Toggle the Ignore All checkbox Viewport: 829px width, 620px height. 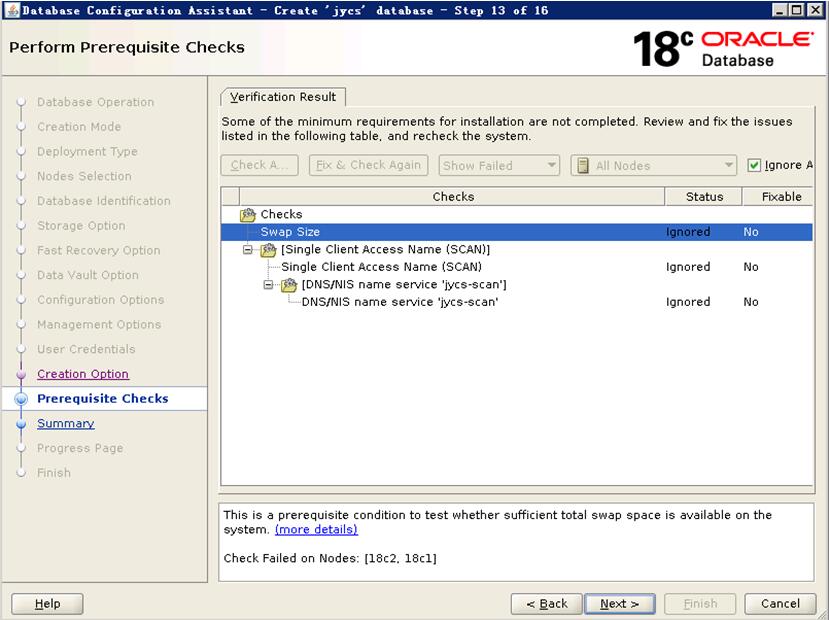pos(754,165)
